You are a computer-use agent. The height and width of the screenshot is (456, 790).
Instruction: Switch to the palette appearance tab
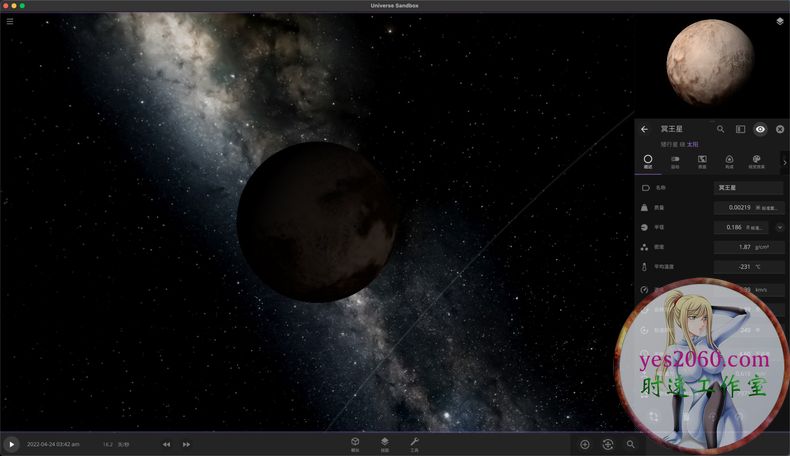point(756,161)
